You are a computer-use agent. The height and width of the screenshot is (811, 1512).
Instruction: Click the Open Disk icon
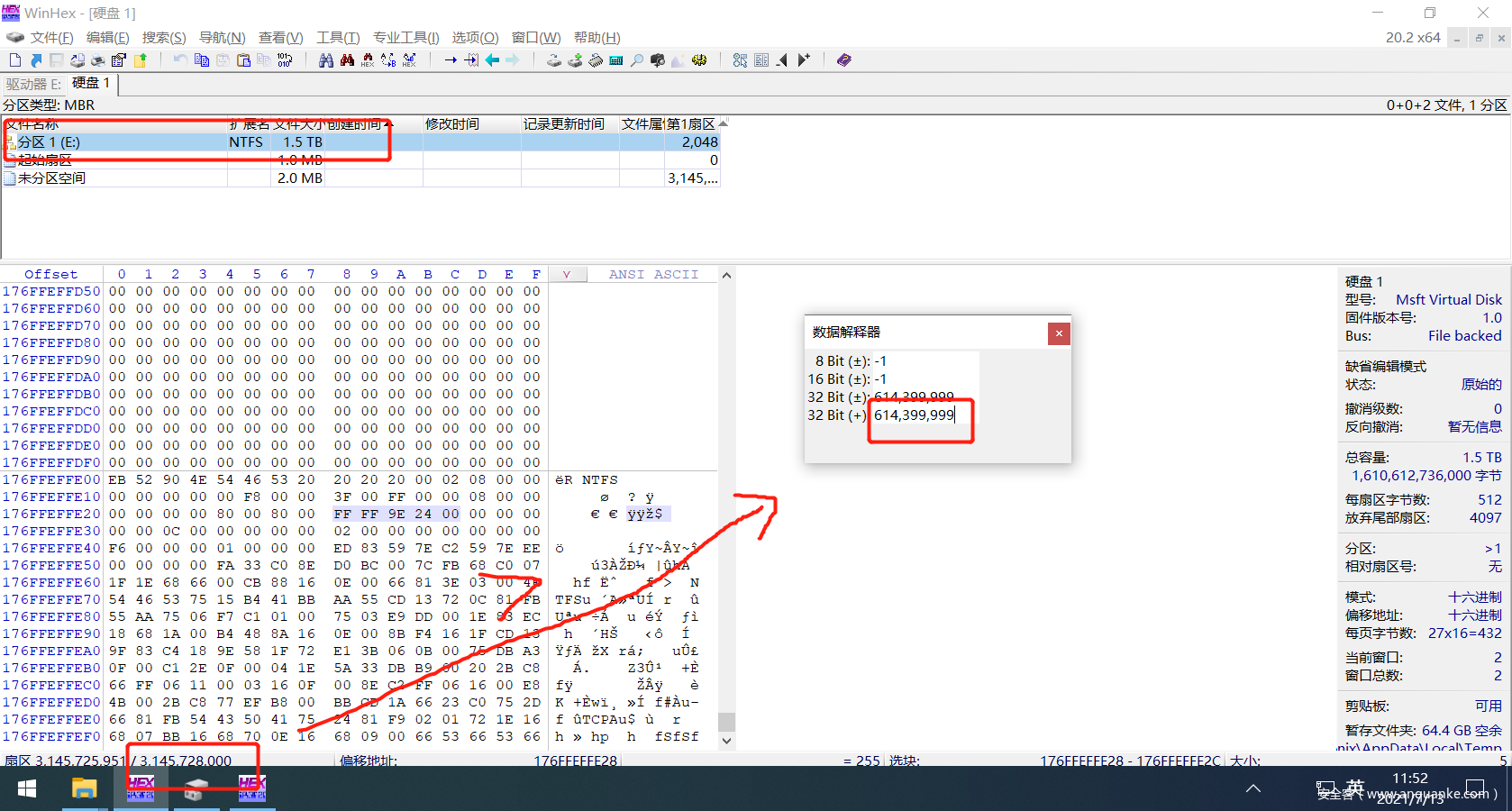click(x=553, y=60)
